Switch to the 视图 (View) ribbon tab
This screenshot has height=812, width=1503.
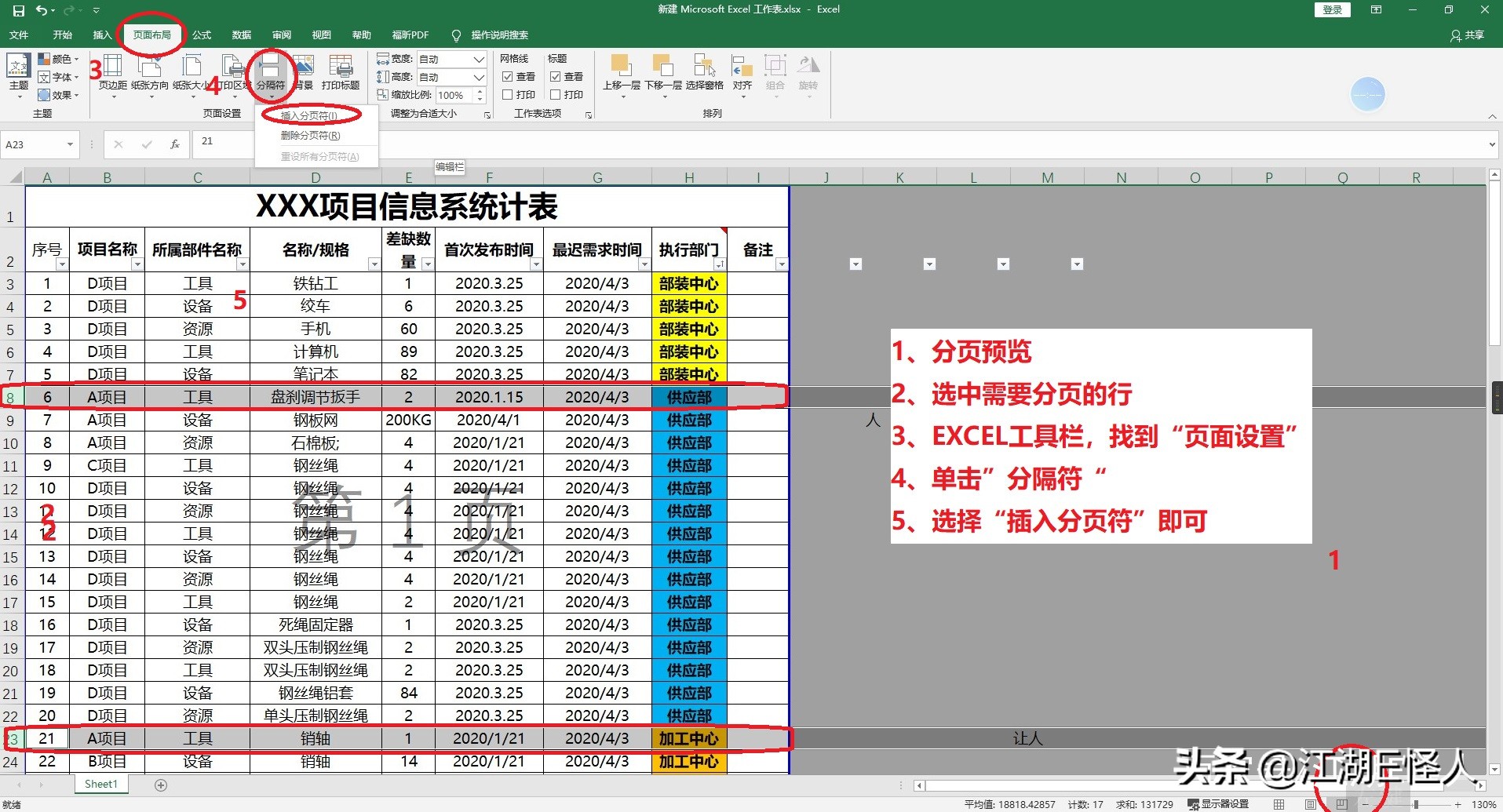(x=321, y=35)
